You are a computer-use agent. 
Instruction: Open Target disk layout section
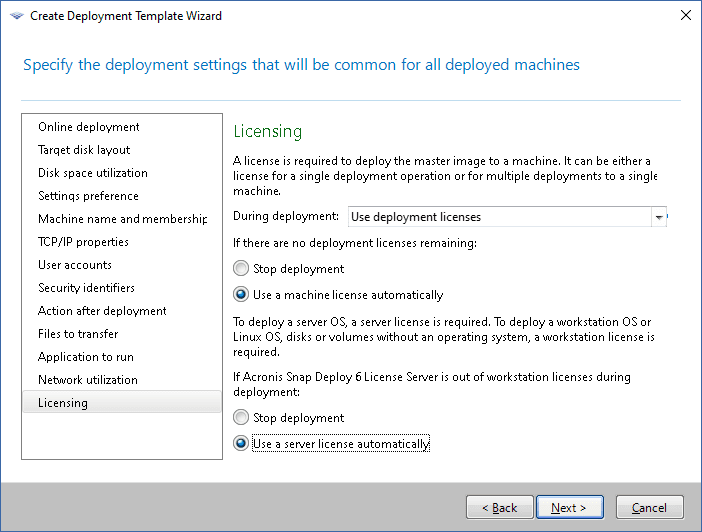point(84,150)
